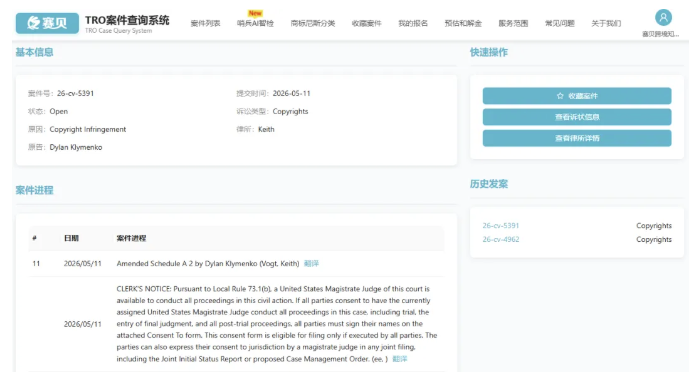Click the plaintiff name Dylan Klymenko

[x=76, y=147]
